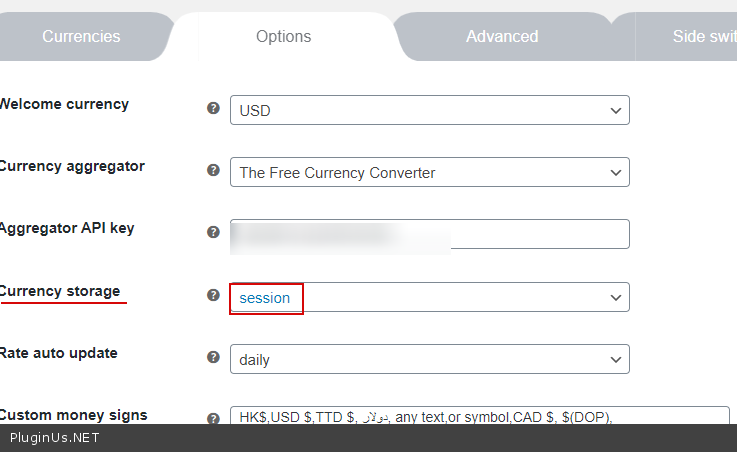Click the PluginUs.NET link
737x452 pixels.
(x=55, y=438)
